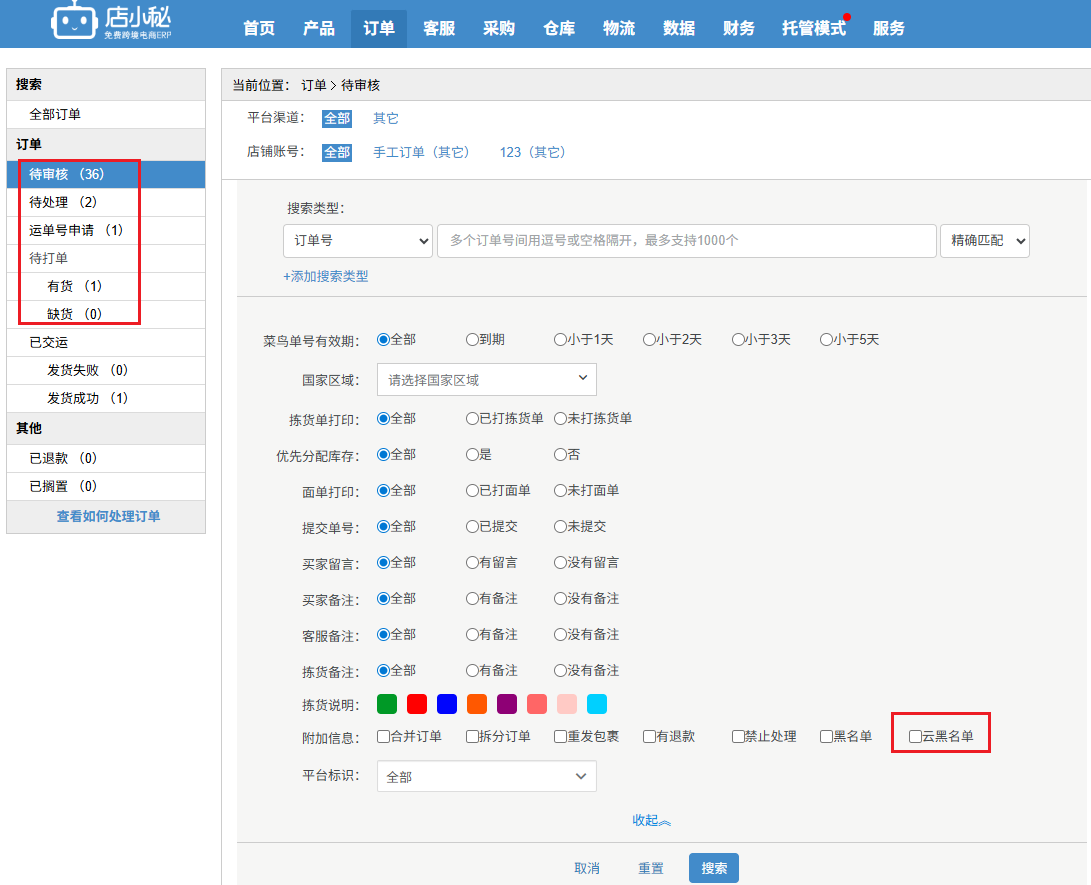Screen dimensions: 1091x885
Task: Select 待审核 (36) in the sidebar
Action: [x=106, y=174]
